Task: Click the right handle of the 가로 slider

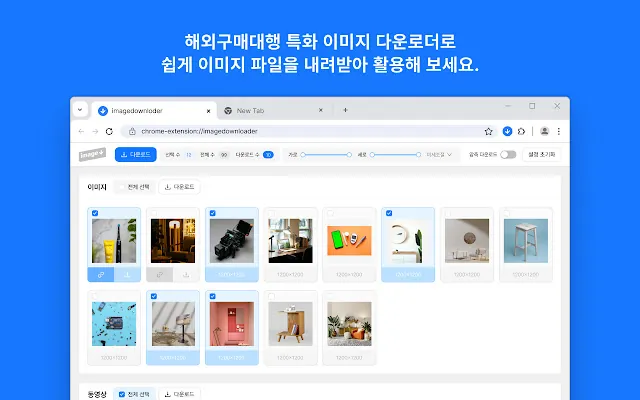Action: pos(349,155)
